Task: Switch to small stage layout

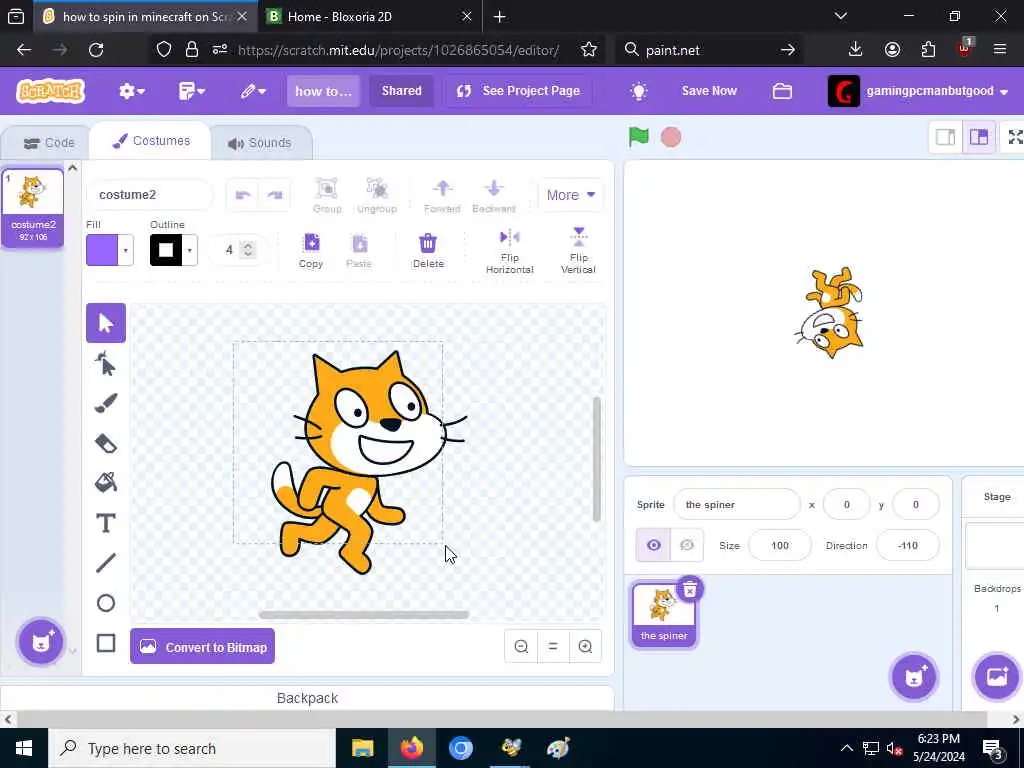Action: (946, 136)
